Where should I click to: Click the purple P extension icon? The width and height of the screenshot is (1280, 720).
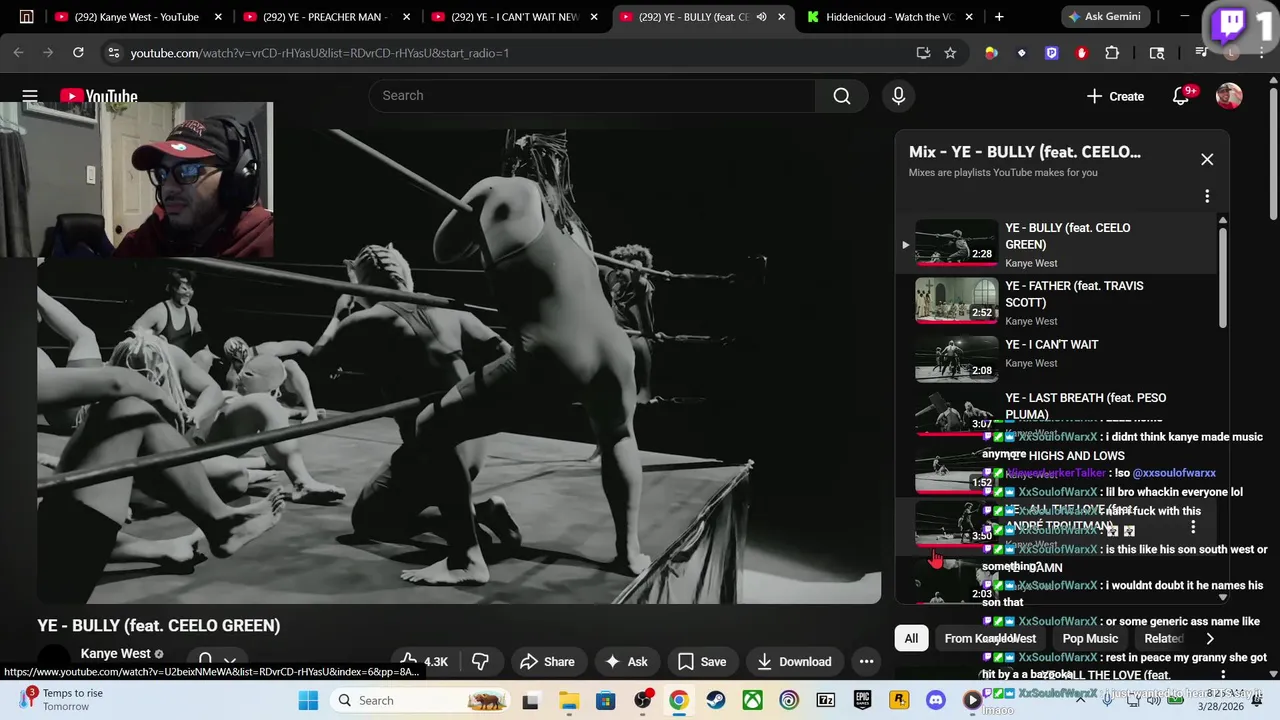[1051, 52]
